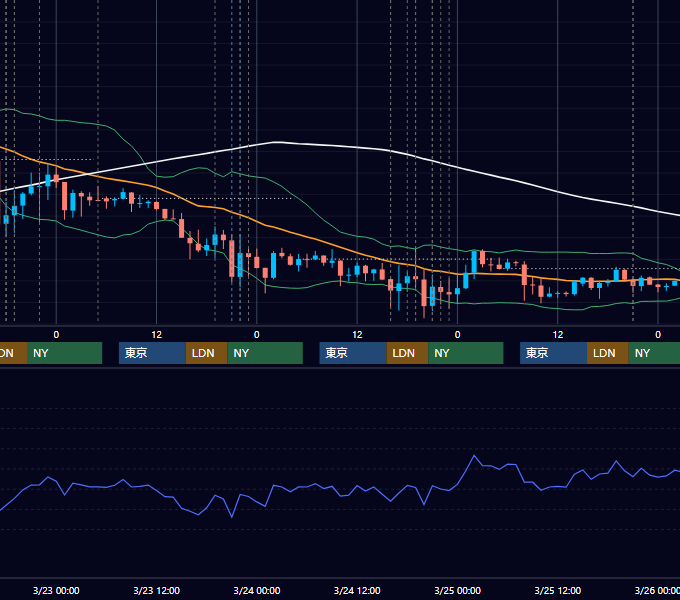The width and height of the screenshot is (680, 600).
Task: Select the LDN session block on 3/23
Action: [x=206, y=353]
